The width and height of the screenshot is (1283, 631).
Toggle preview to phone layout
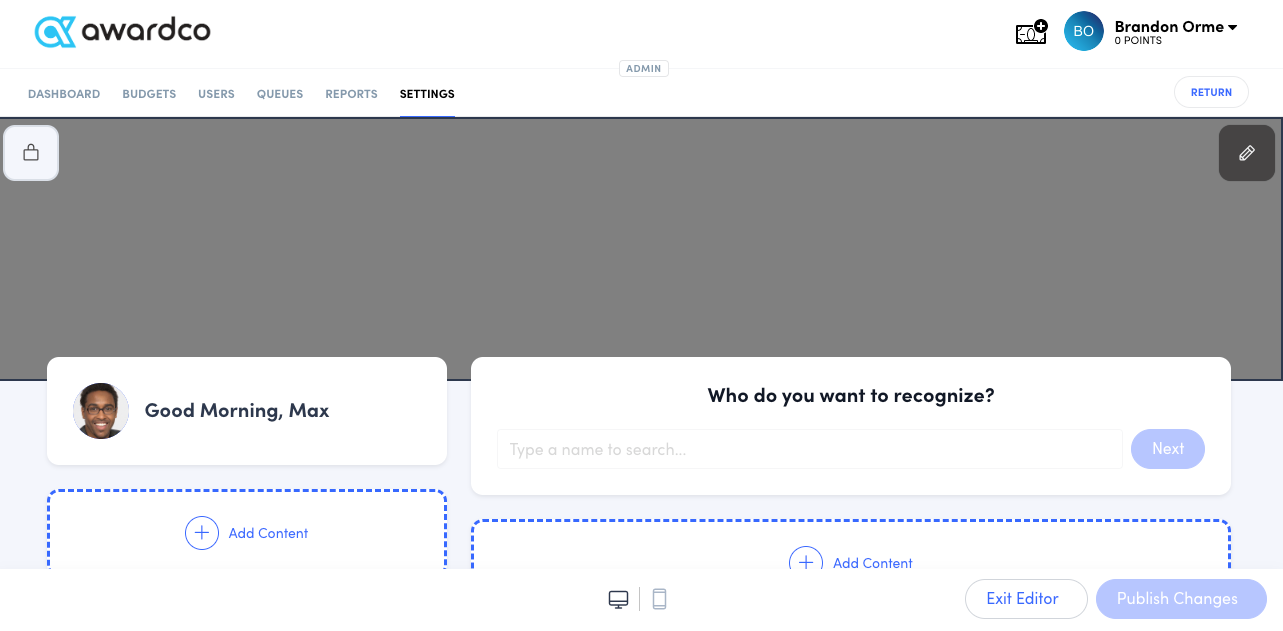click(659, 598)
